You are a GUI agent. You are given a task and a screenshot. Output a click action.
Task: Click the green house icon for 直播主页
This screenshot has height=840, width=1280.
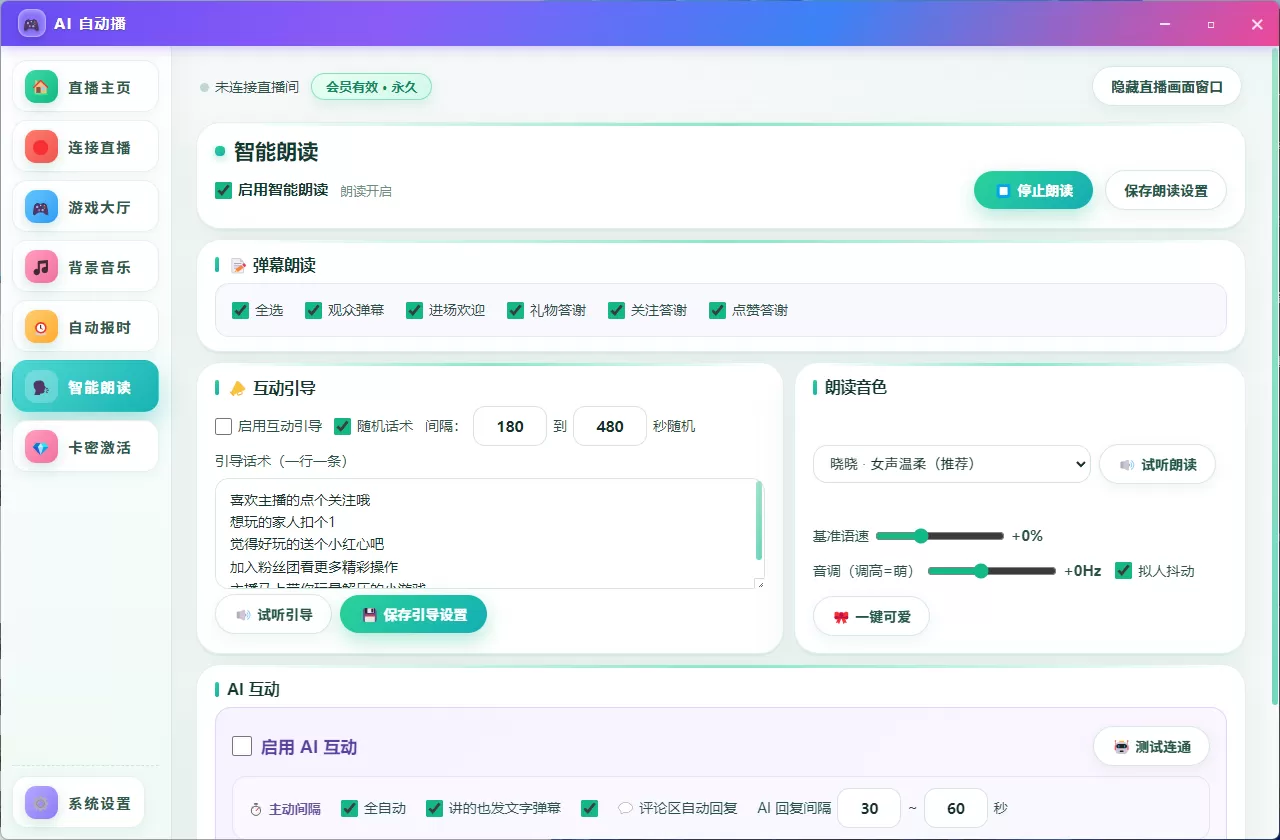point(41,87)
